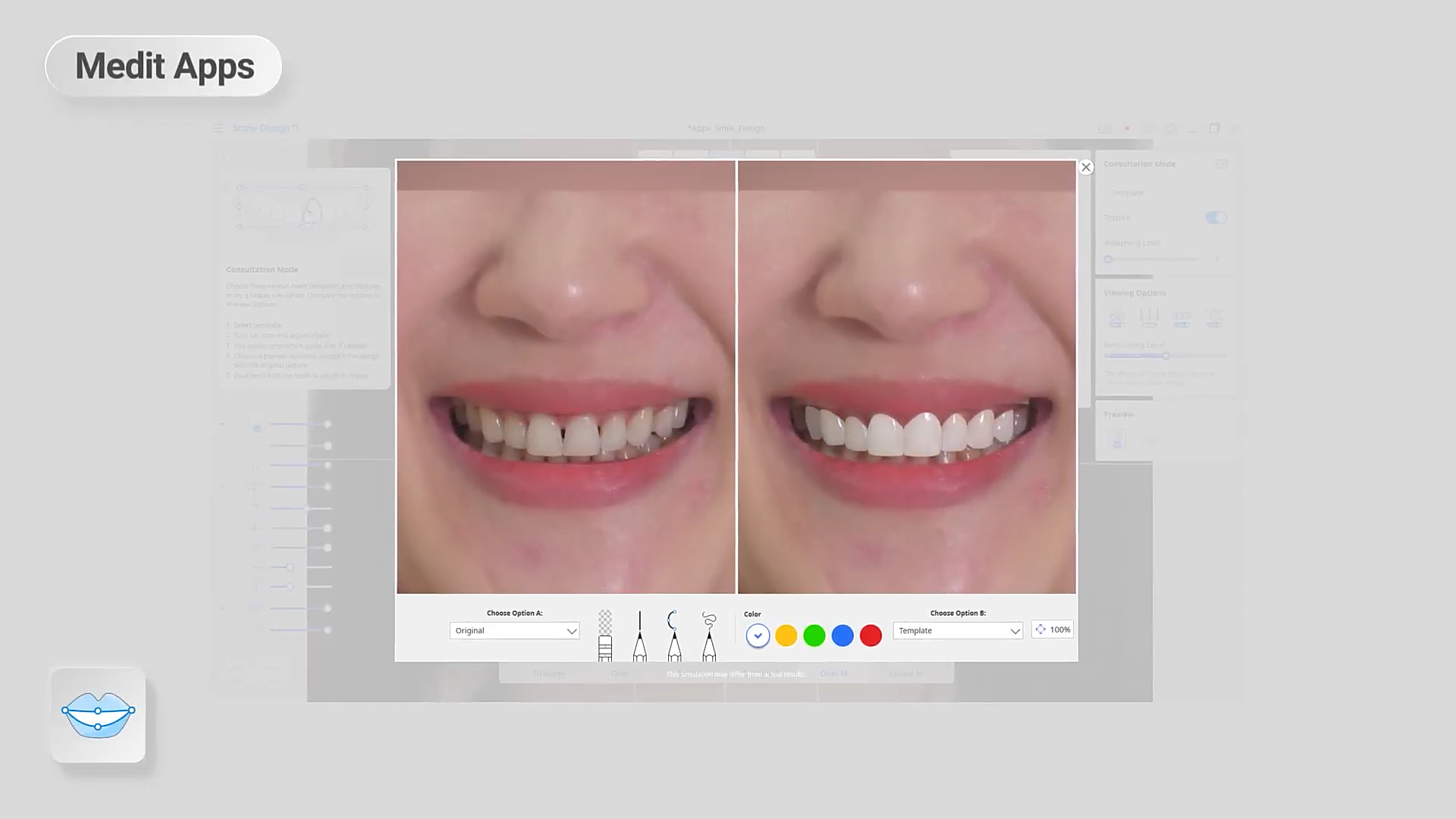Click the original smile photo on the left
This screenshot has height=819, width=1456.
[566, 377]
